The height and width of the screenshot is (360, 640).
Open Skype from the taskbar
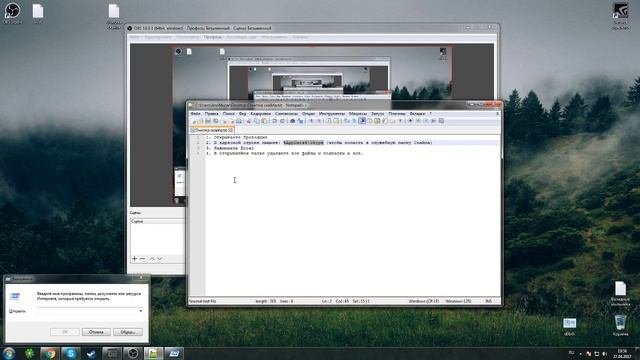tap(71, 353)
